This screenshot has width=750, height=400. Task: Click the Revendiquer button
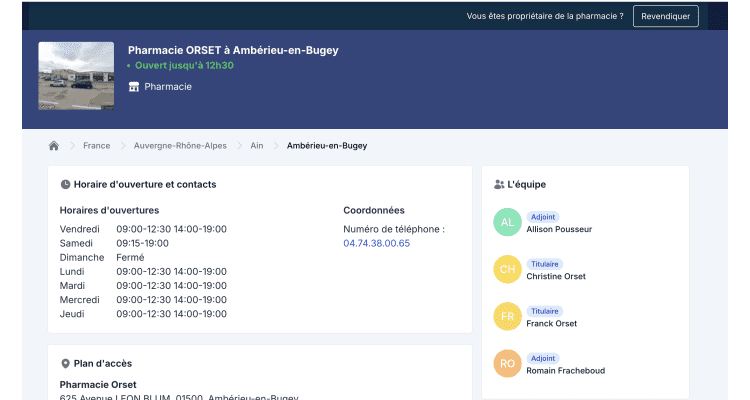click(x=665, y=16)
